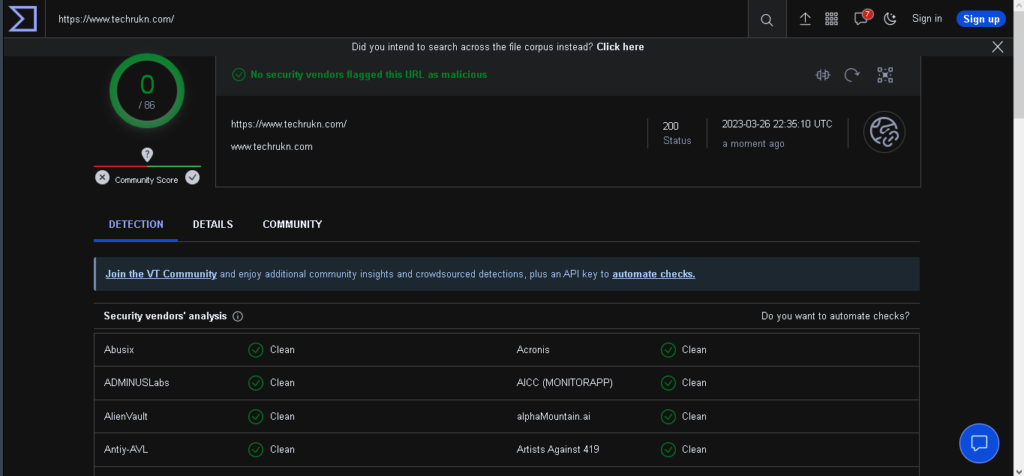
Task: Click the Abusix Clean check icon
Action: click(255, 350)
